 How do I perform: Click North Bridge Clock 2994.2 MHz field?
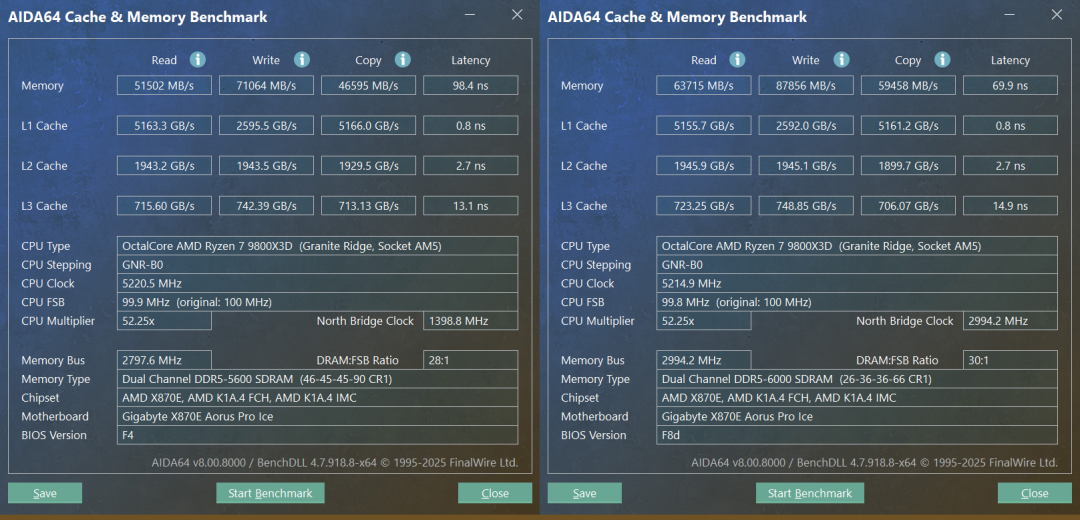point(1010,320)
